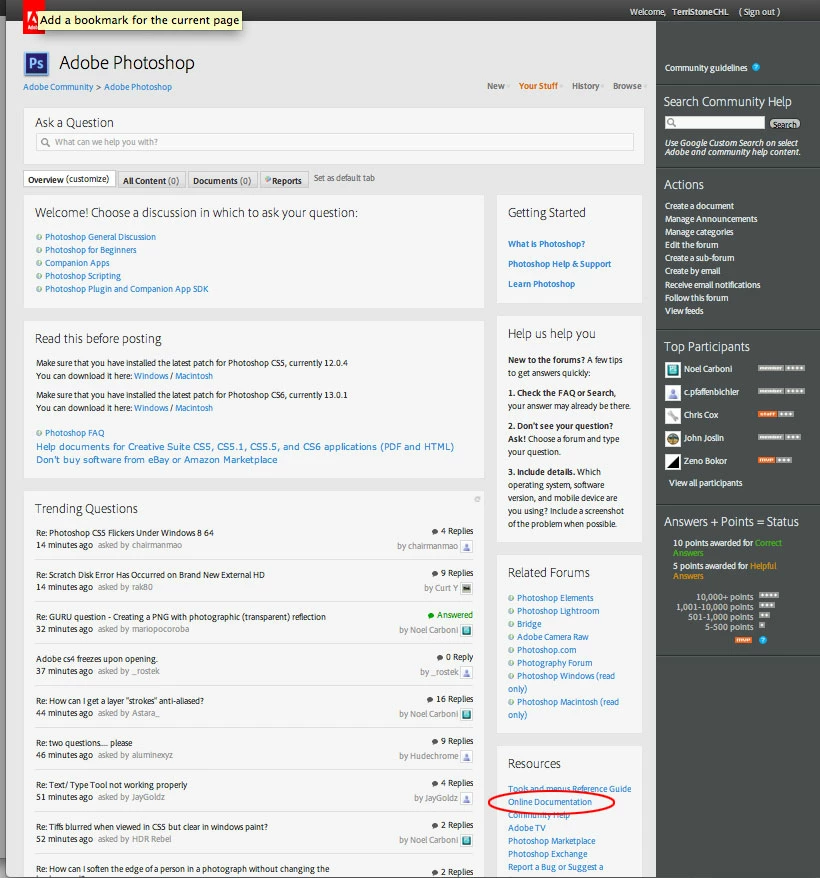The image size is (820, 878).
Task: Click Don't buy software from eBay link
Action: coord(157,460)
